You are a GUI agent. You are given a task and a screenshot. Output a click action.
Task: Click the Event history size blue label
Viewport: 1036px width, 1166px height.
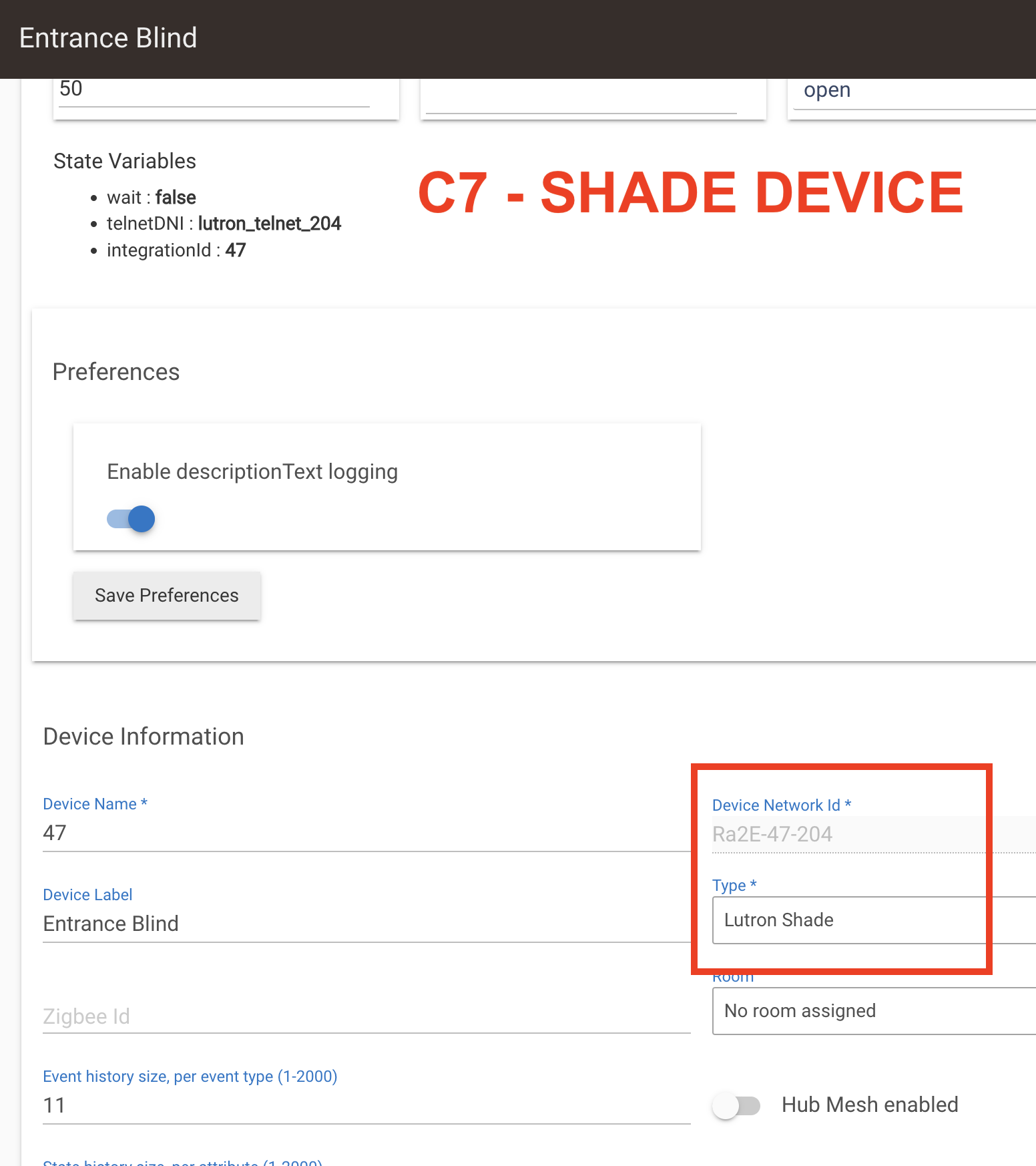[190, 1076]
